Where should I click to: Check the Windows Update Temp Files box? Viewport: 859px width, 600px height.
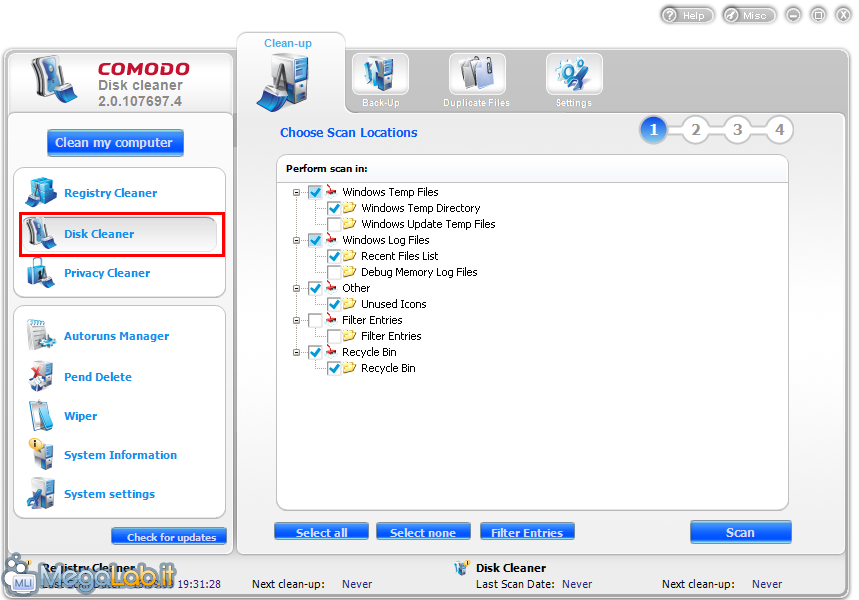point(334,224)
